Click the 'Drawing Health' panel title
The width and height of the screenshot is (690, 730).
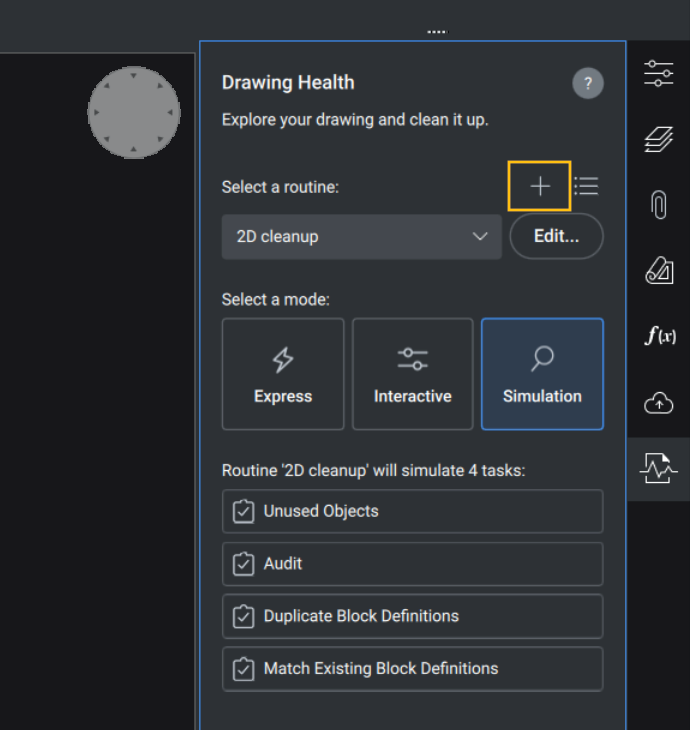tap(288, 83)
